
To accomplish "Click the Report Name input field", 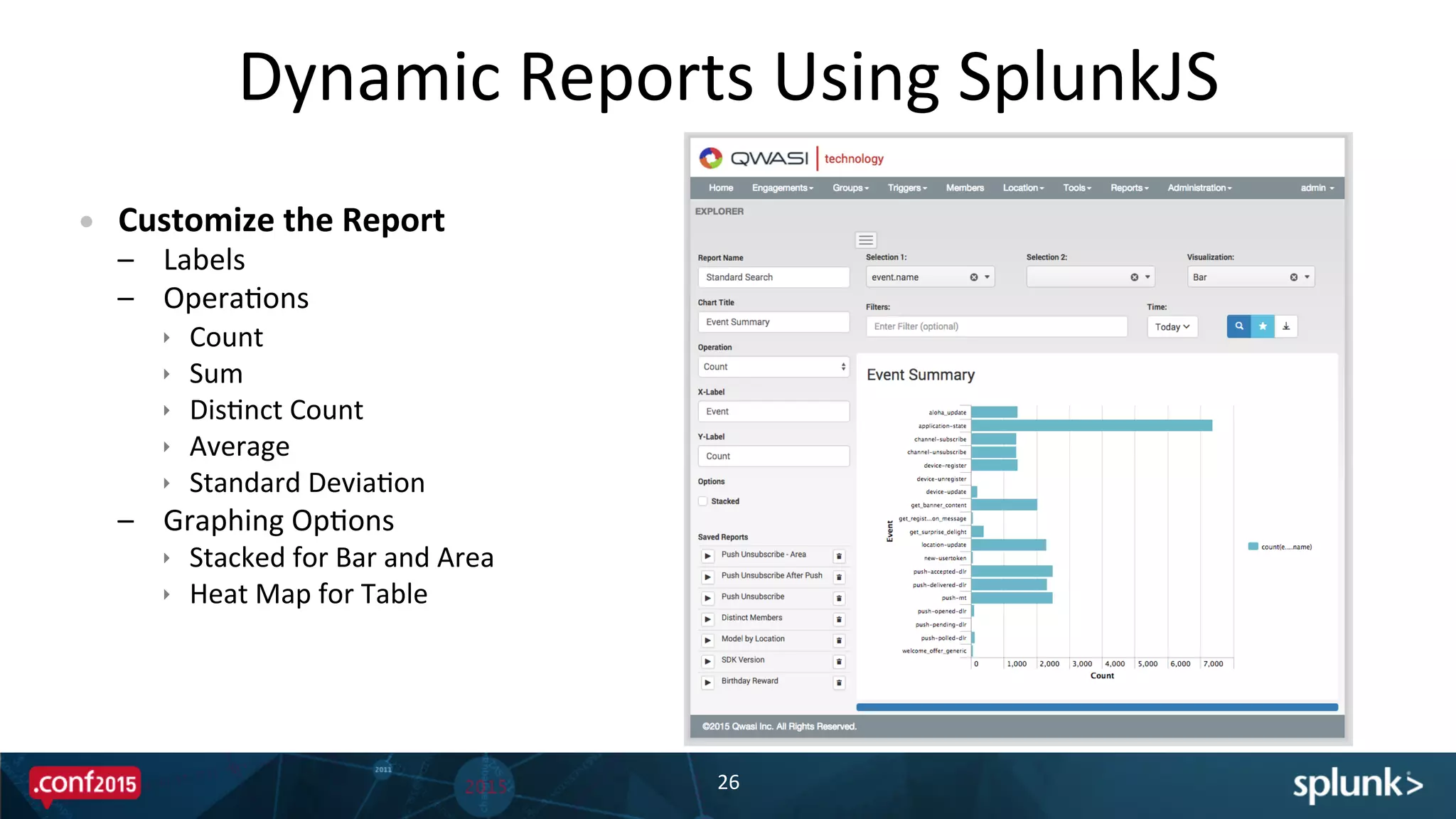I will (x=773, y=277).
